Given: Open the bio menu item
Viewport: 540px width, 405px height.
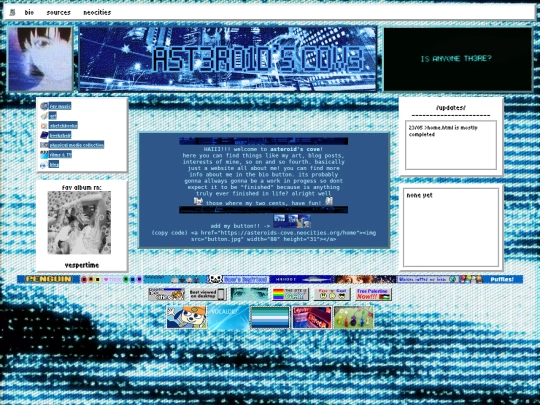Looking at the screenshot, I should point(29,12).
